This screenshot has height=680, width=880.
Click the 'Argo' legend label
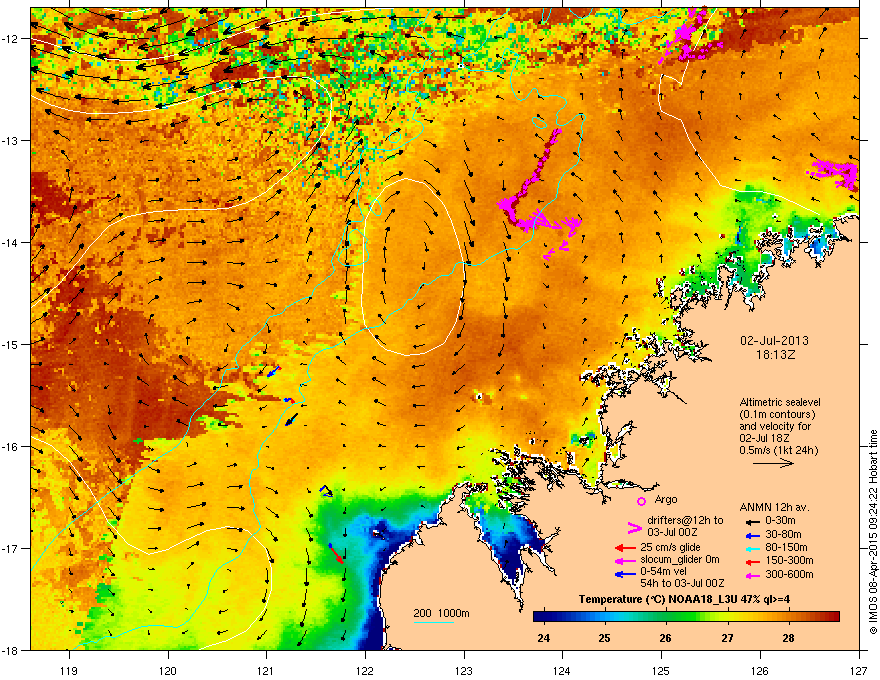pyautogui.click(x=666, y=499)
